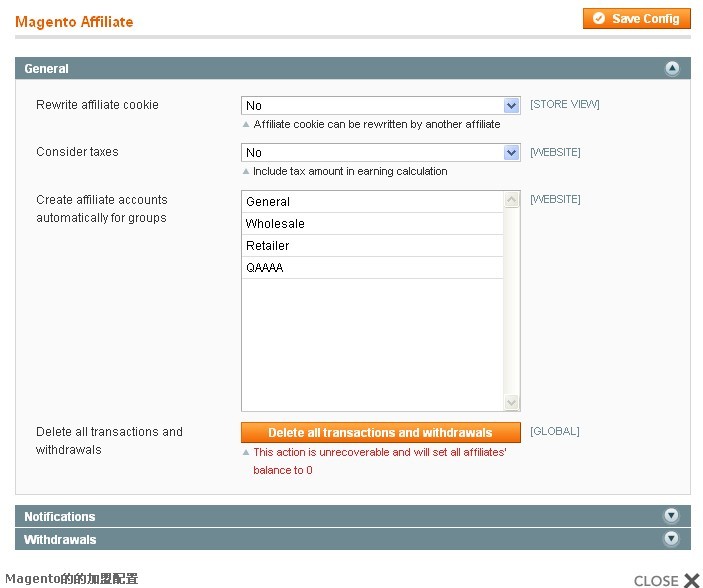Click the General section header text
Screen dimensions: 703x588
(x=46, y=69)
